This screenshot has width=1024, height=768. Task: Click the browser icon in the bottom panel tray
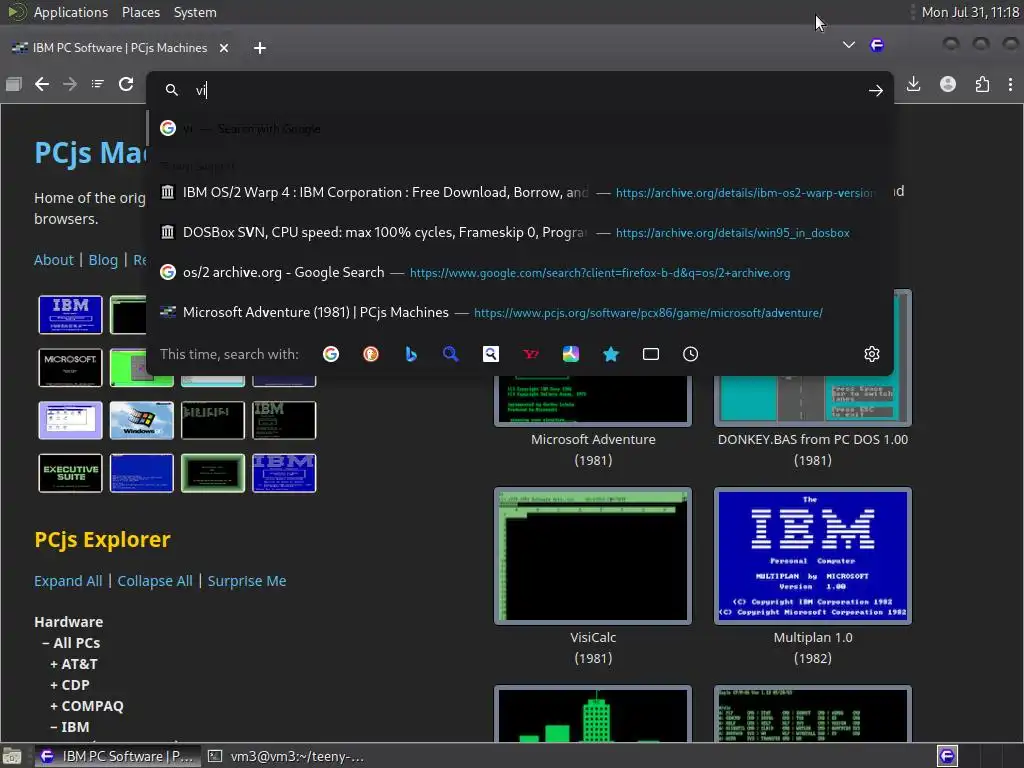pos(947,756)
